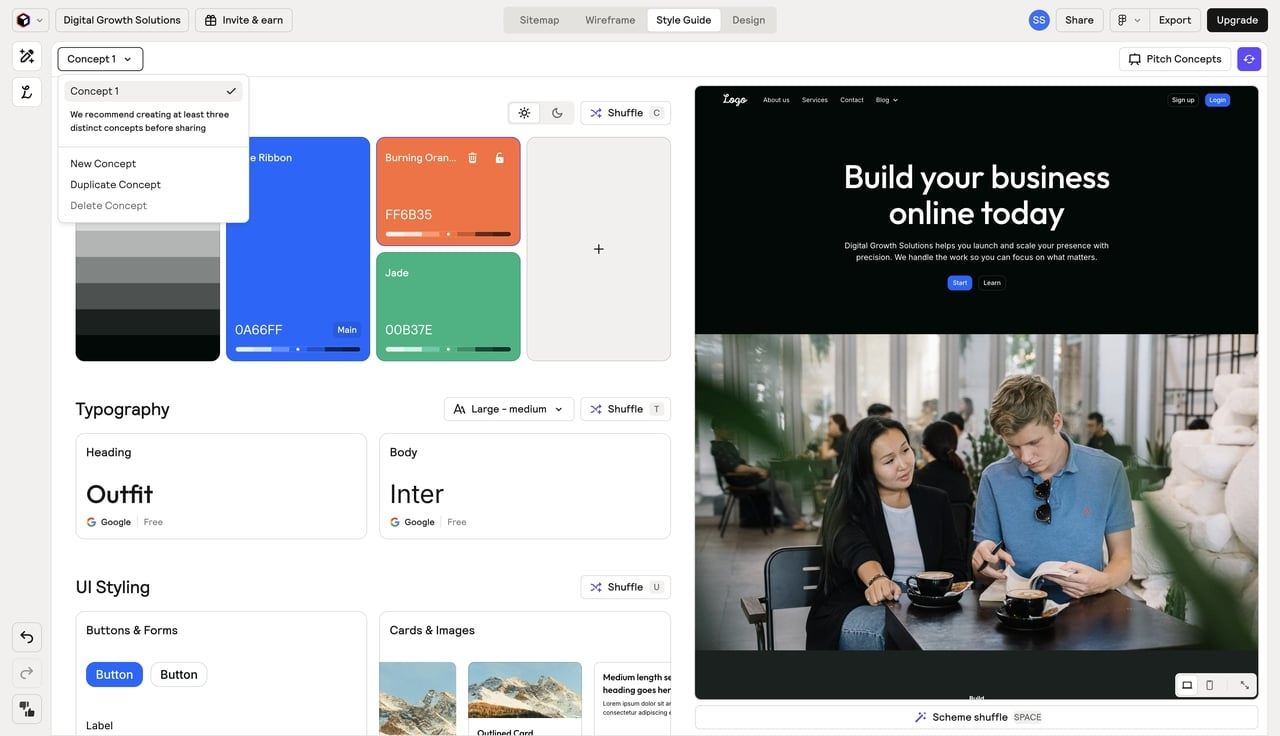Click Contact in preview navigation

[x=852, y=100]
